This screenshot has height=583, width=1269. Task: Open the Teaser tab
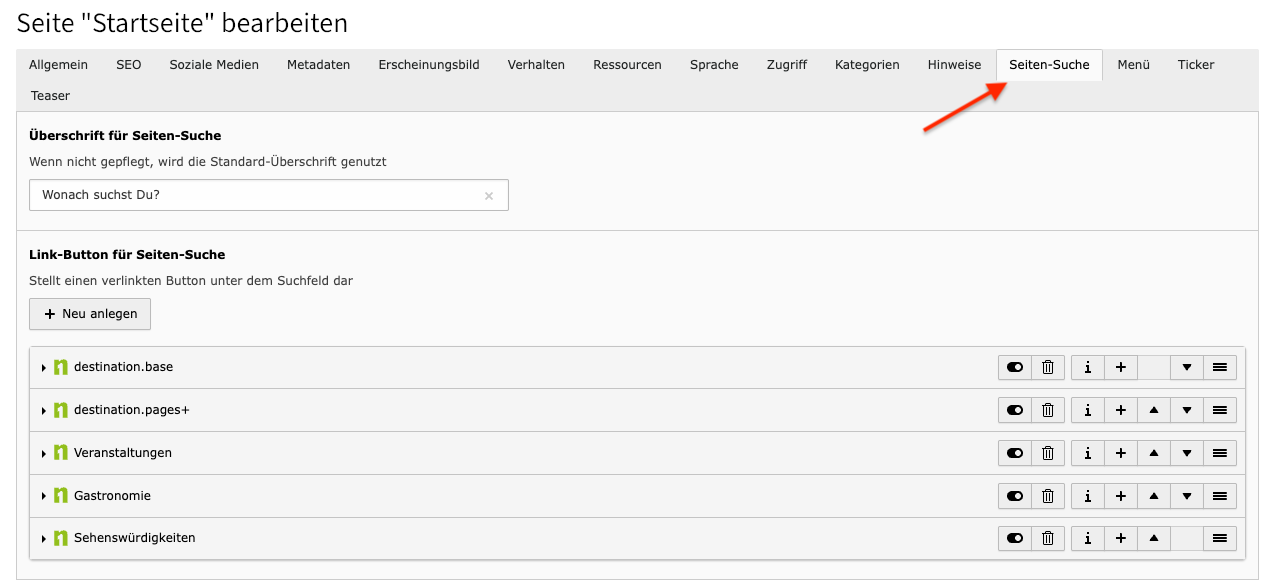[x=50, y=96]
